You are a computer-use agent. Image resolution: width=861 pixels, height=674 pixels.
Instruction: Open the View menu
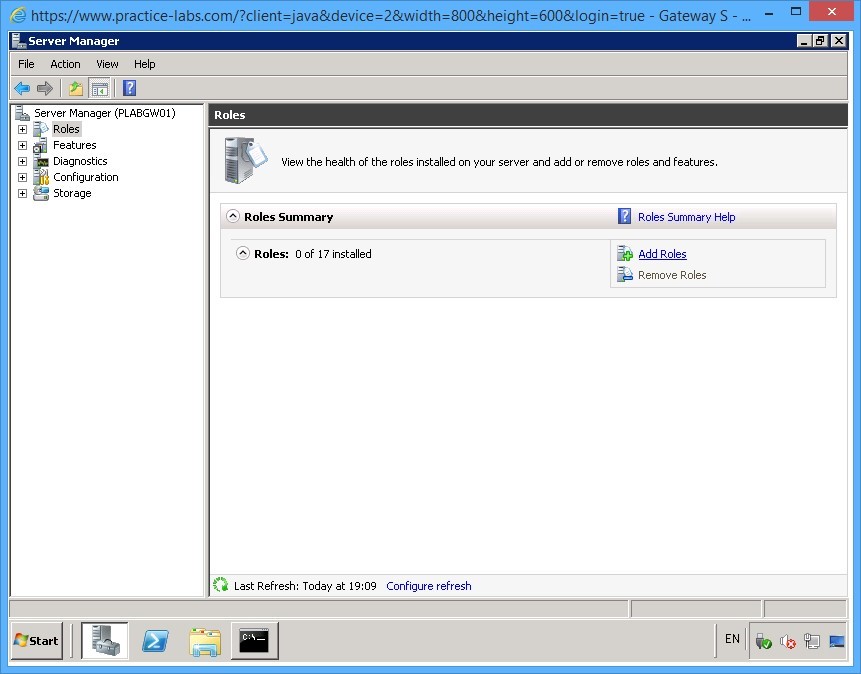tap(106, 63)
